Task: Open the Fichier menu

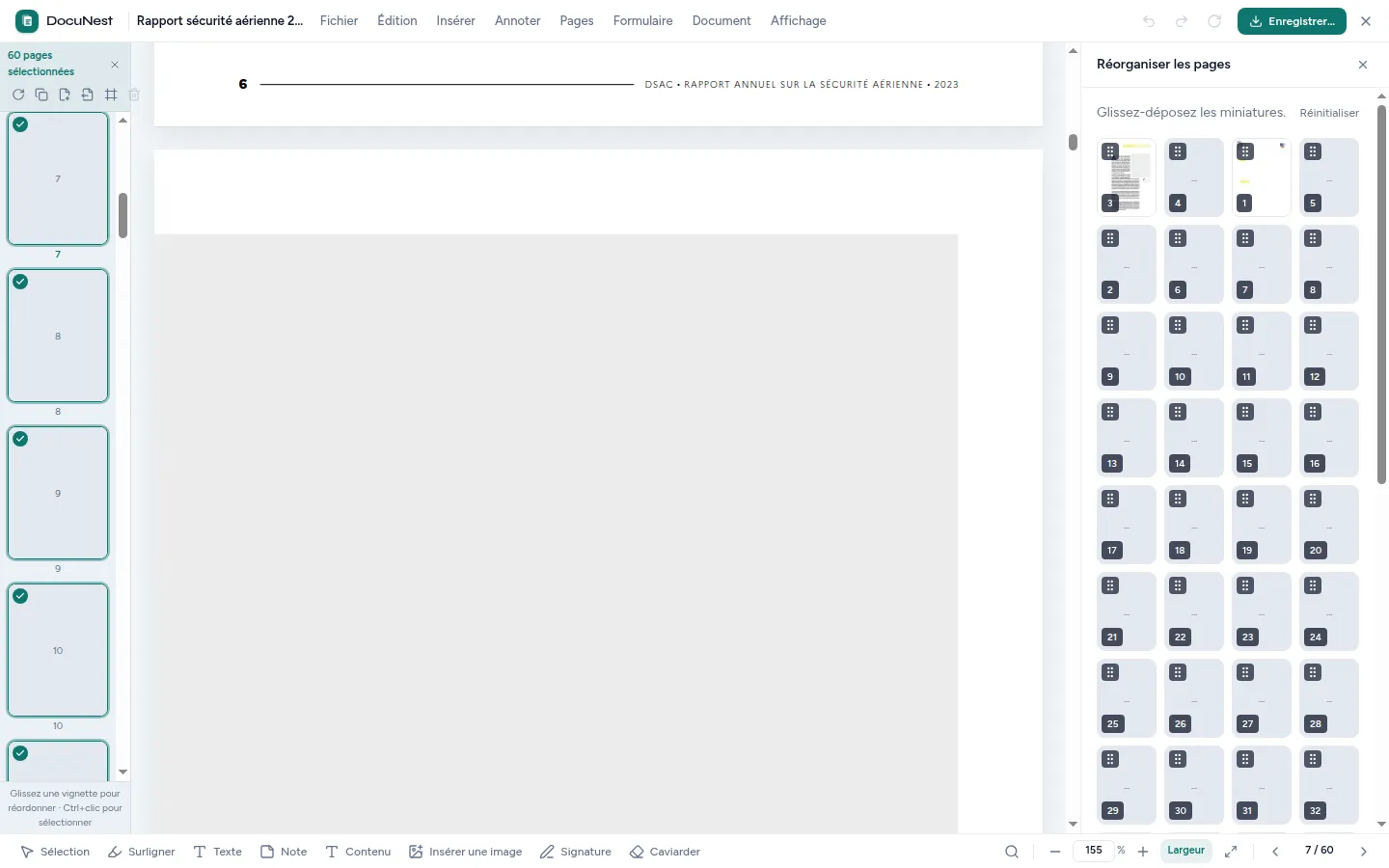Action: click(x=339, y=20)
